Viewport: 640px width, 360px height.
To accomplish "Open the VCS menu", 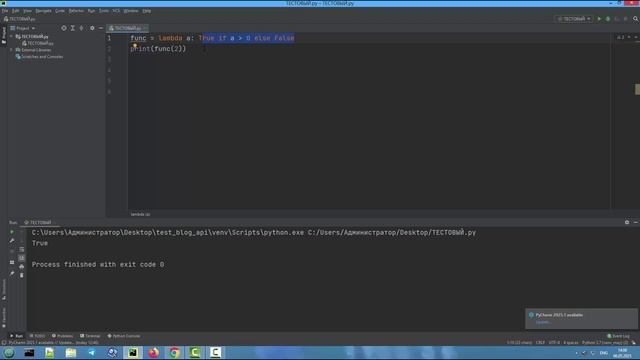I will [116, 11].
